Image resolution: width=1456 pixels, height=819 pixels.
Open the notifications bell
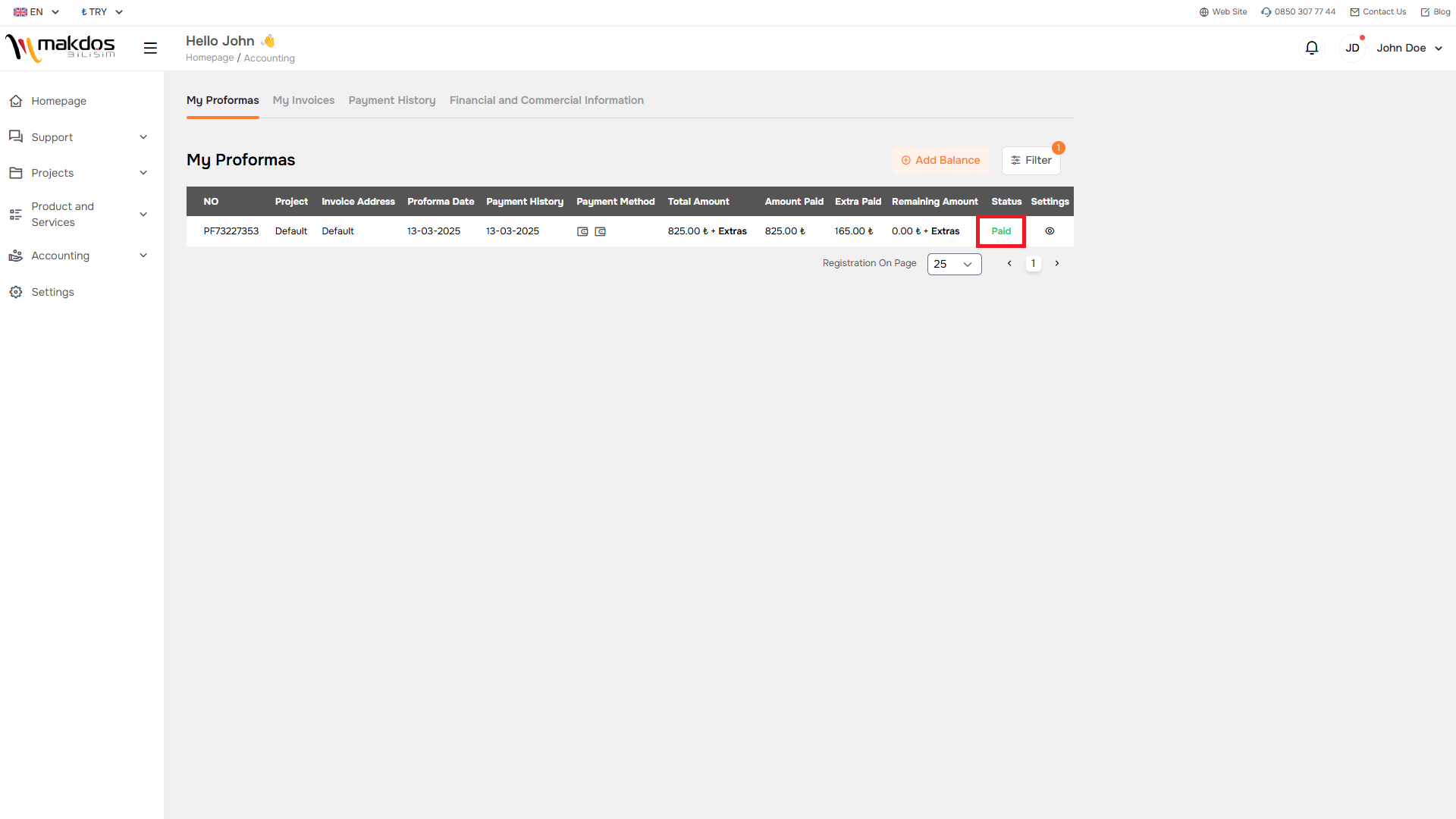pyautogui.click(x=1312, y=48)
